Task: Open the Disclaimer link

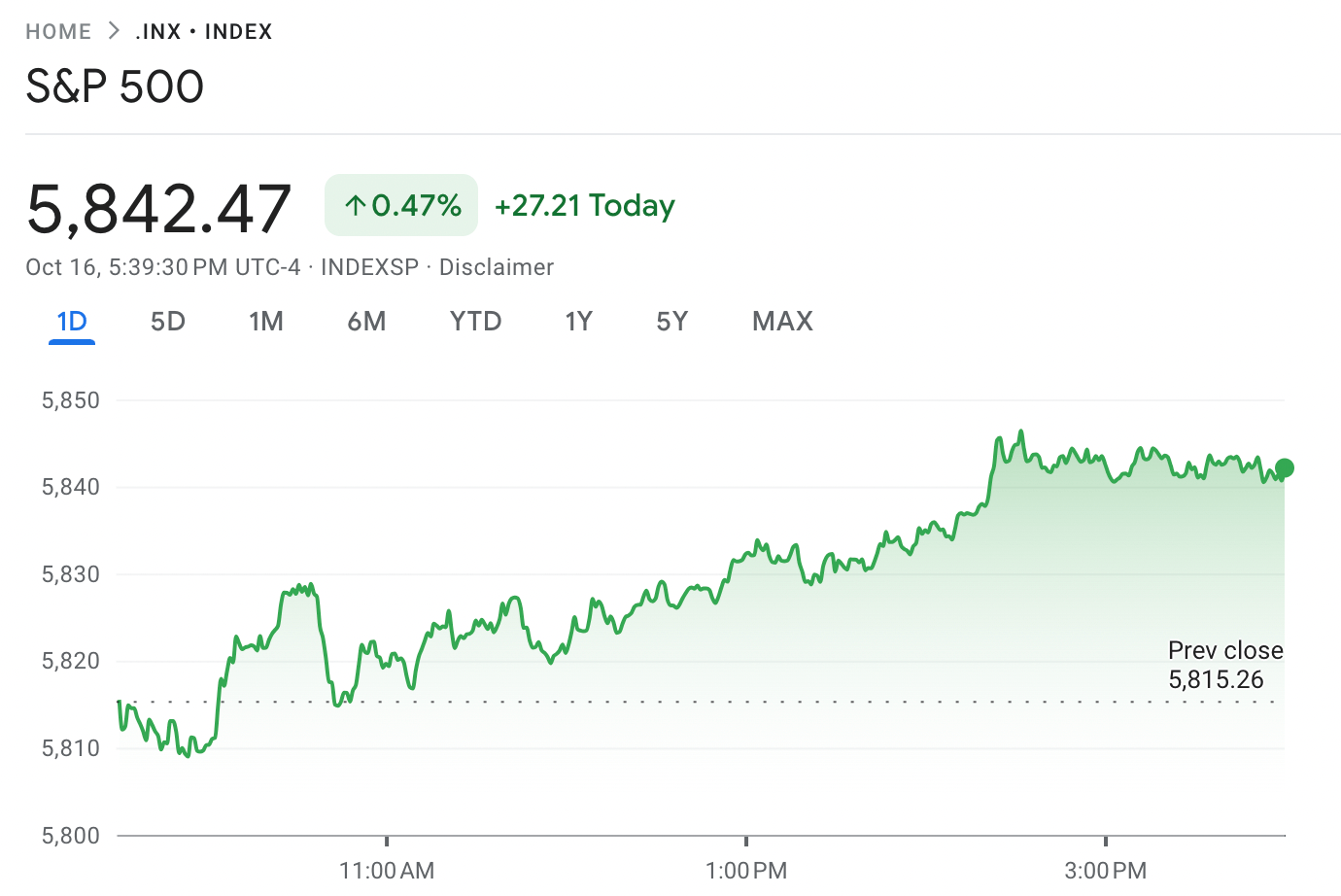Action: pyautogui.click(x=496, y=267)
